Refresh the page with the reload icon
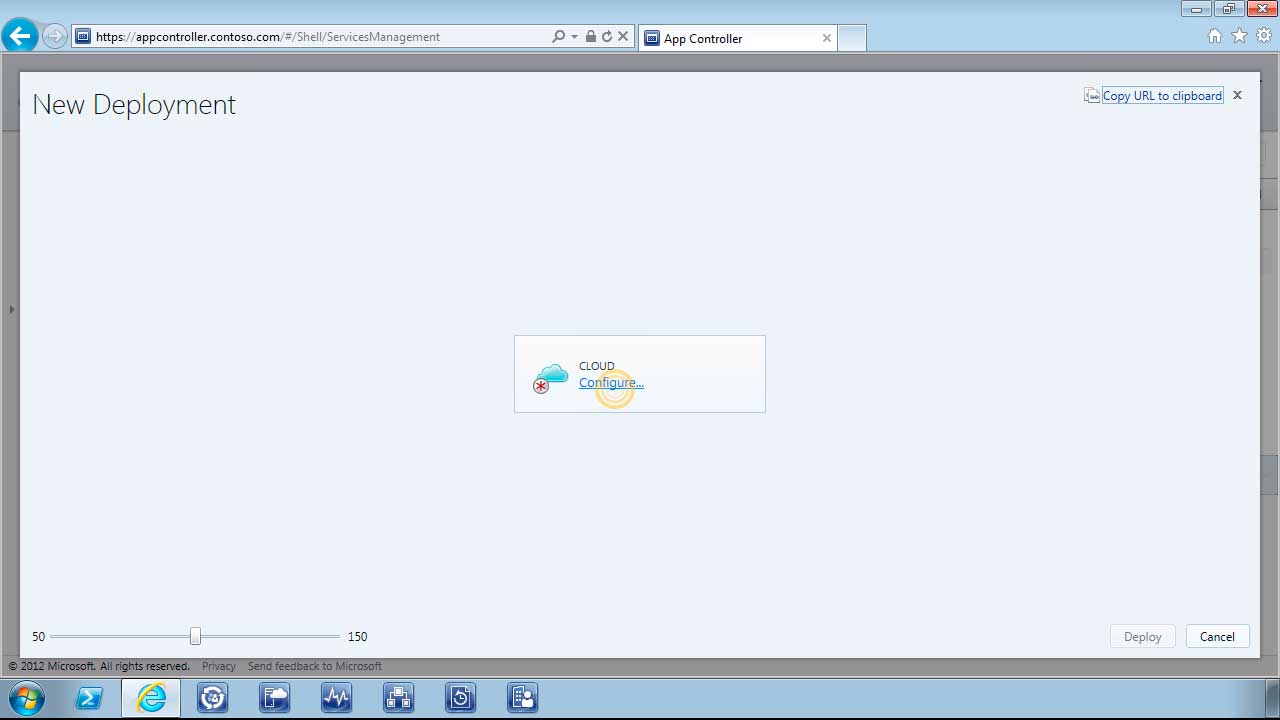 [607, 36]
